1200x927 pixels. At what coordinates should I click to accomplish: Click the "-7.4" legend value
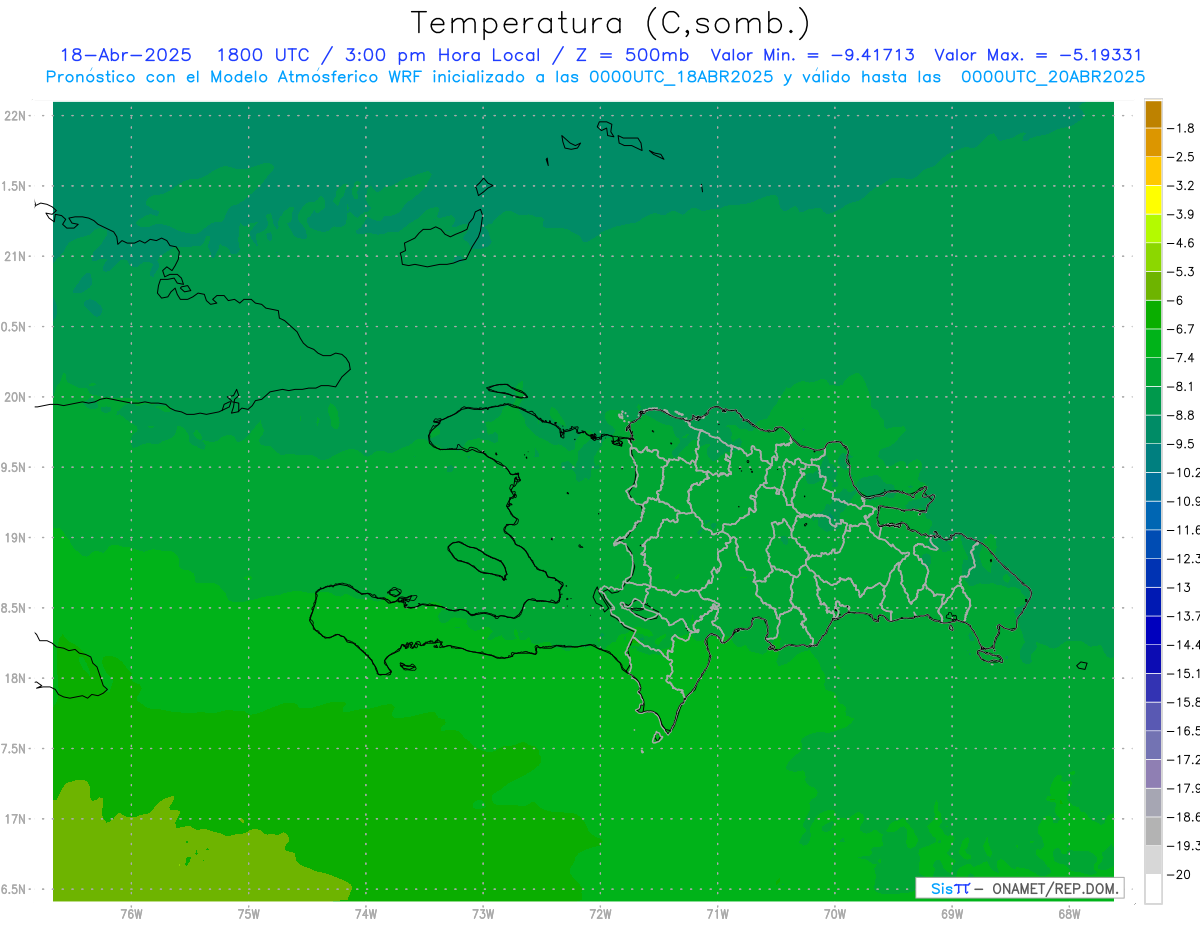pos(1181,358)
